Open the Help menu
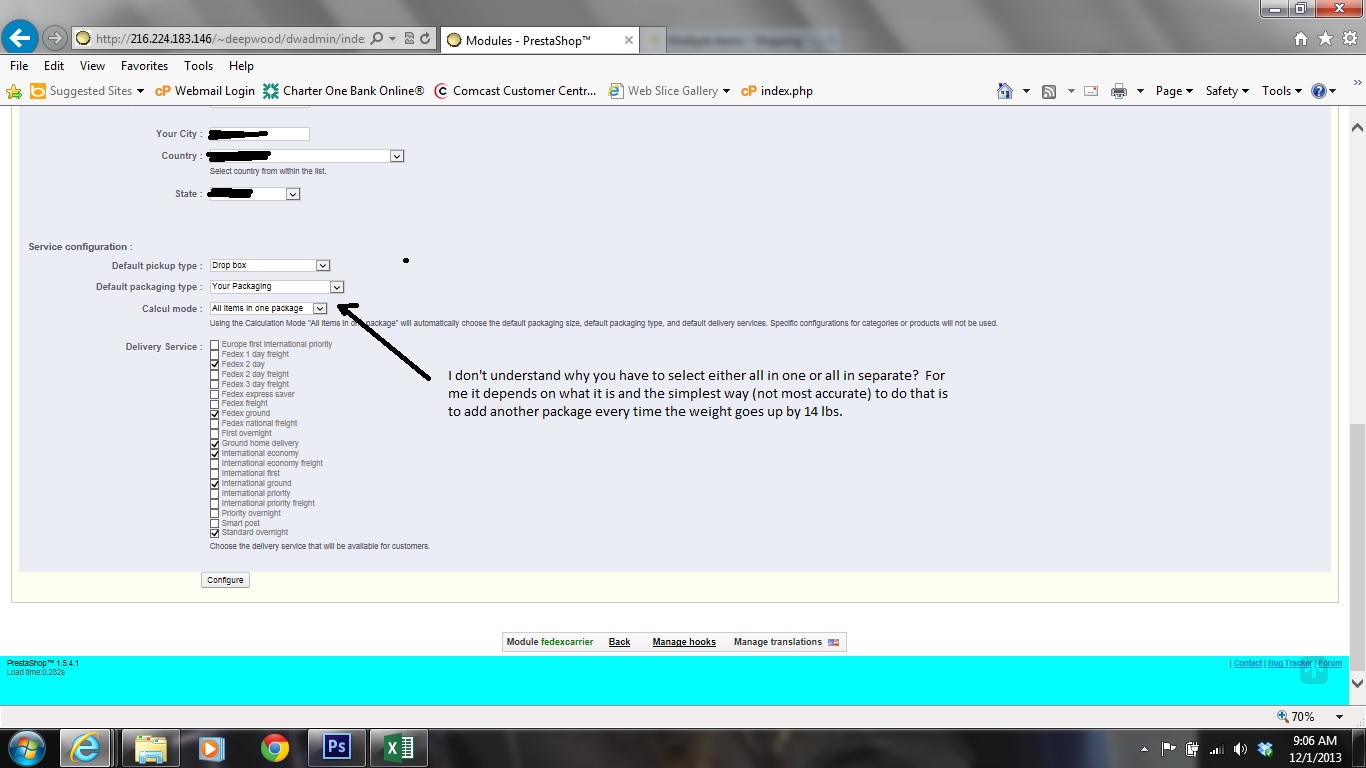 (241, 66)
